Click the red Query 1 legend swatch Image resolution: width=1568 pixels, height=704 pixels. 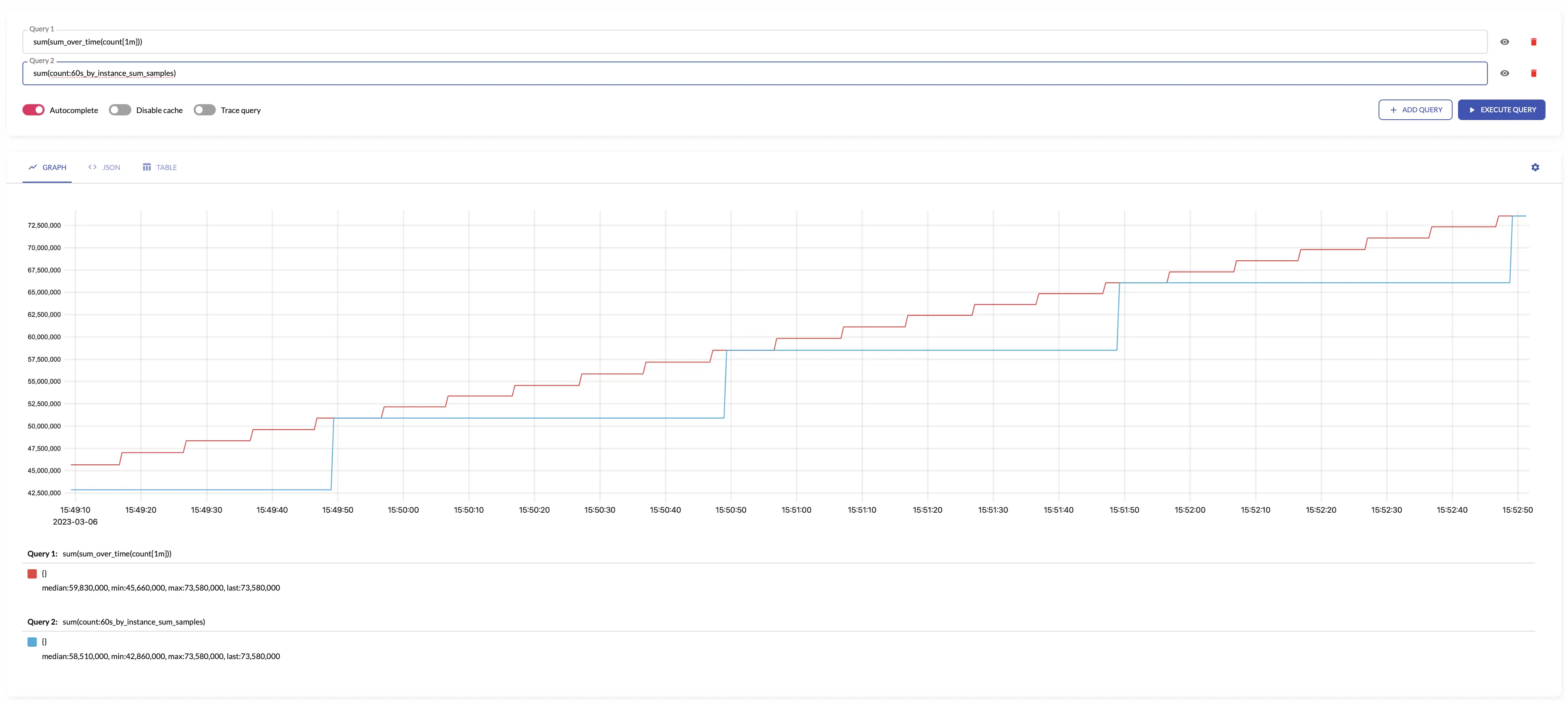[32, 574]
